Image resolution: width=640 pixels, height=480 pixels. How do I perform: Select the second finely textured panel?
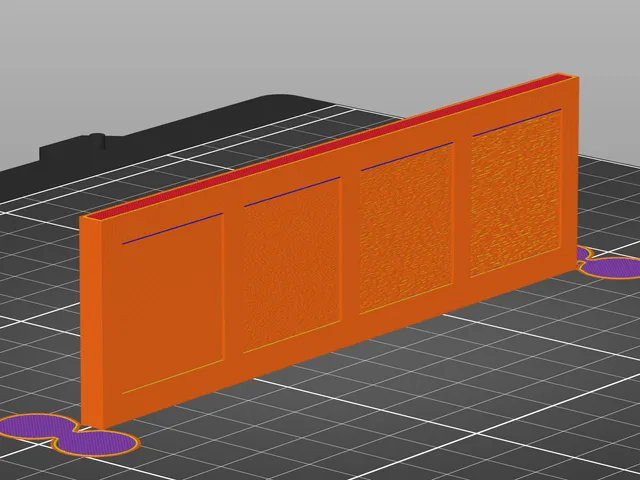[292, 265]
